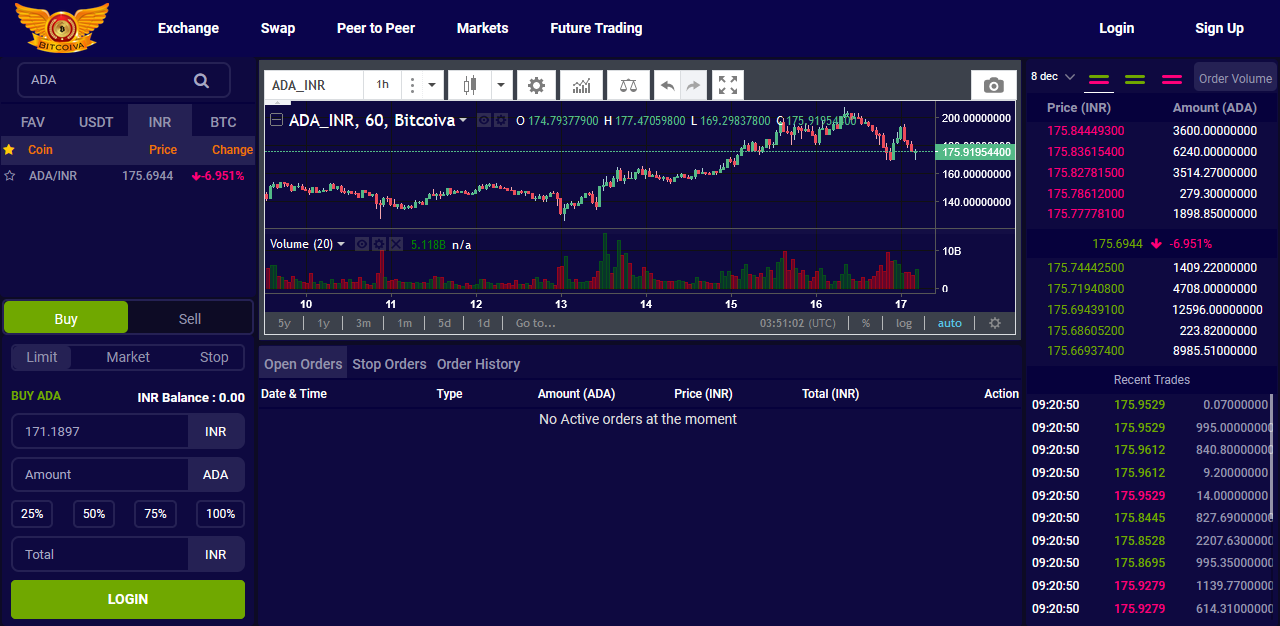
Task: Hide the ADA_INR series using eye icon
Action: click(484, 120)
